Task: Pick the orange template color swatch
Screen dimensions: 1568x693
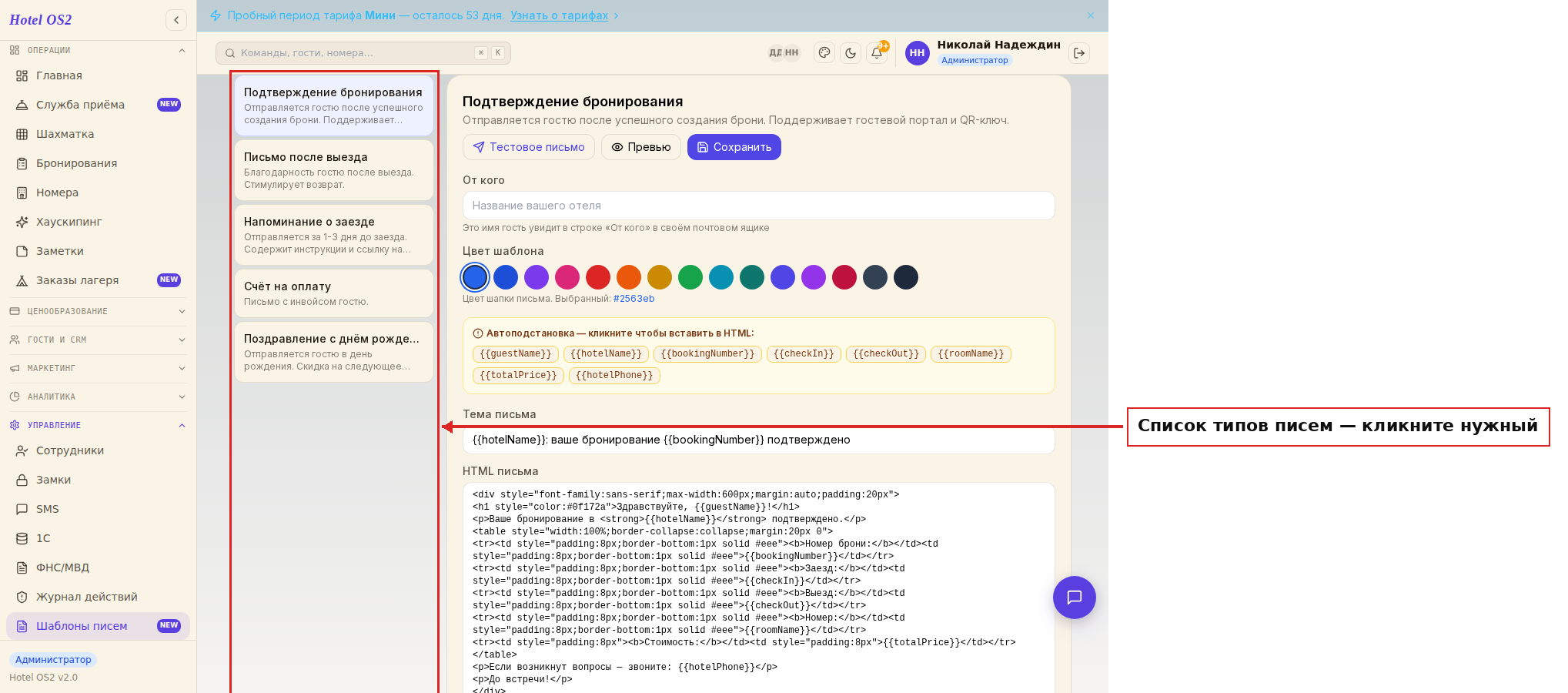Action: [629, 277]
